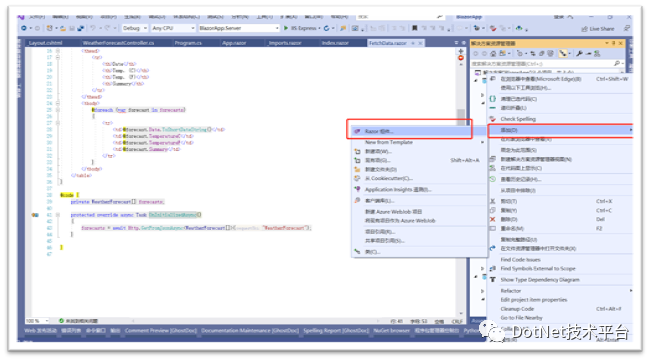The height and width of the screenshot is (361, 650).
Task: Click the no issues found status indicator
Action: [78, 321]
